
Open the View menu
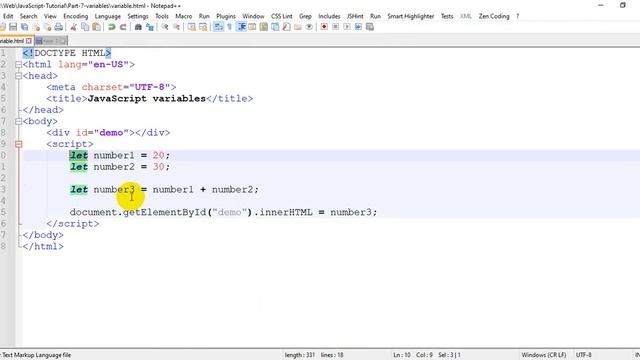coord(50,16)
